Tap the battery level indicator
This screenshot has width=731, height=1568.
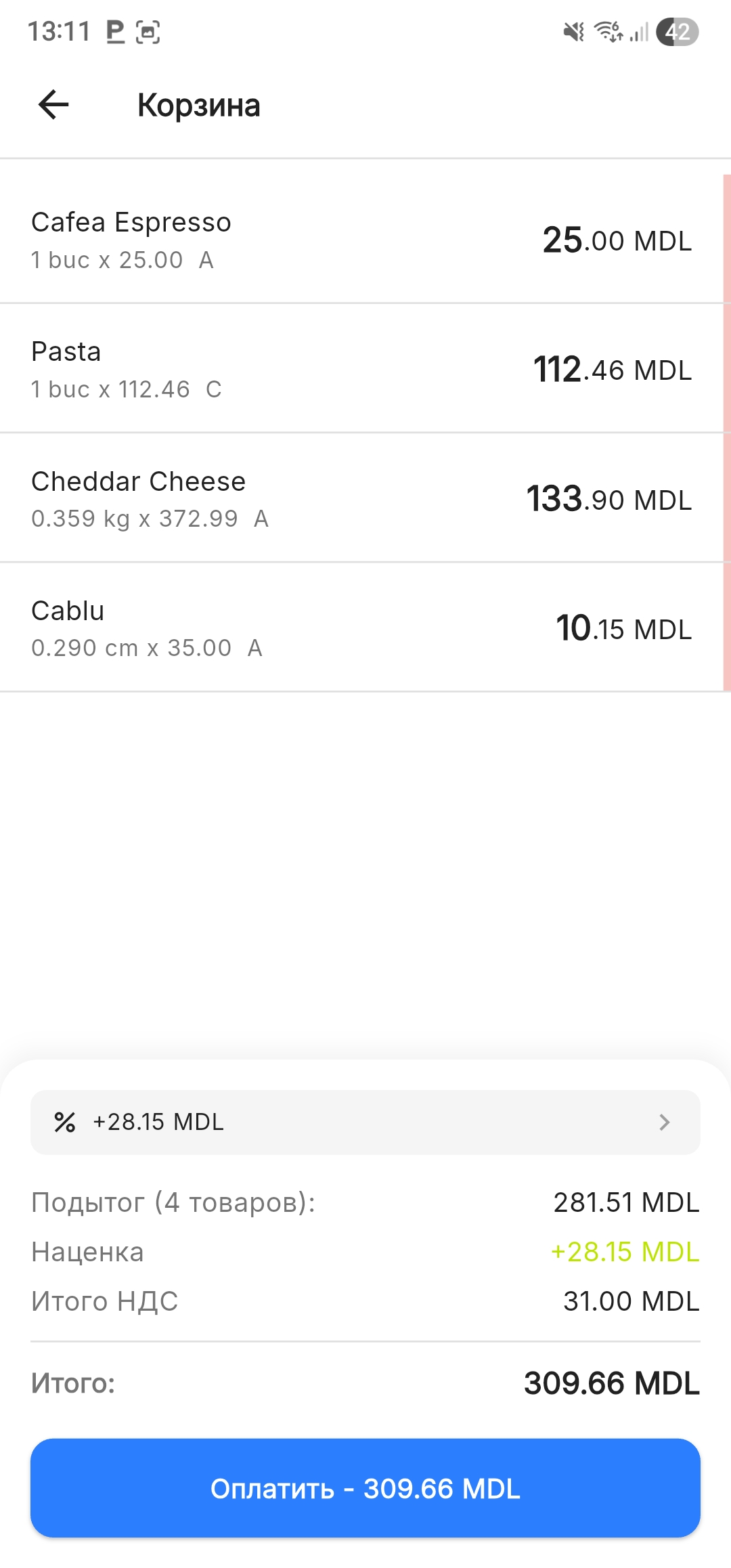(x=677, y=32)
